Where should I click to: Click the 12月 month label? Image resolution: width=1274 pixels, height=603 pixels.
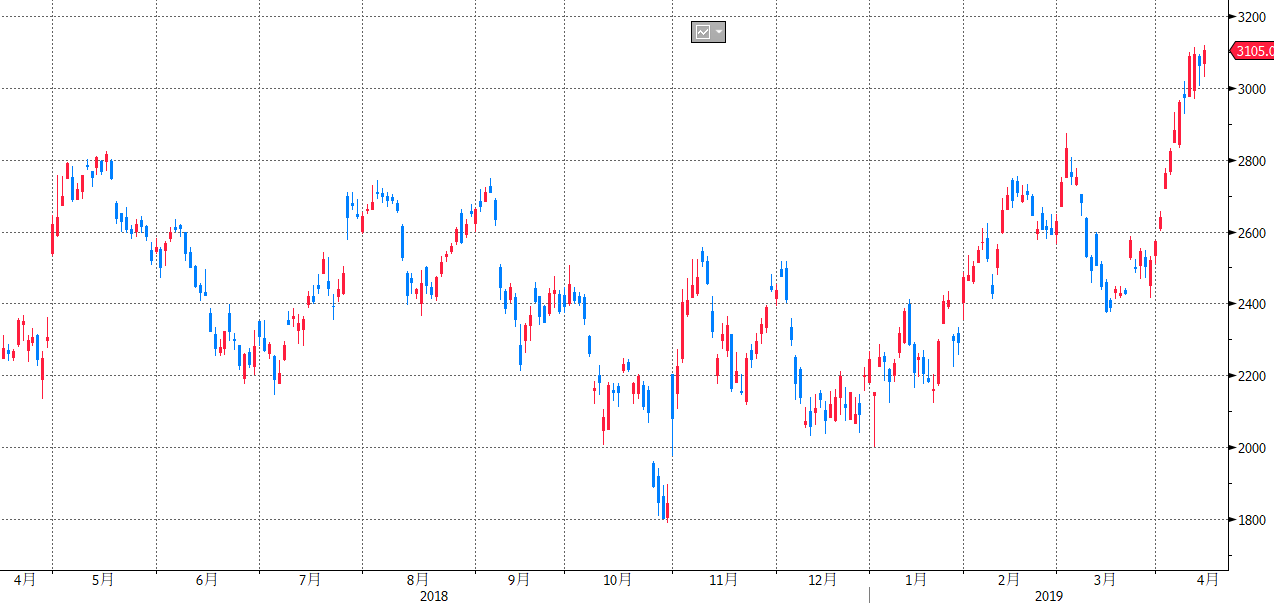822,579
